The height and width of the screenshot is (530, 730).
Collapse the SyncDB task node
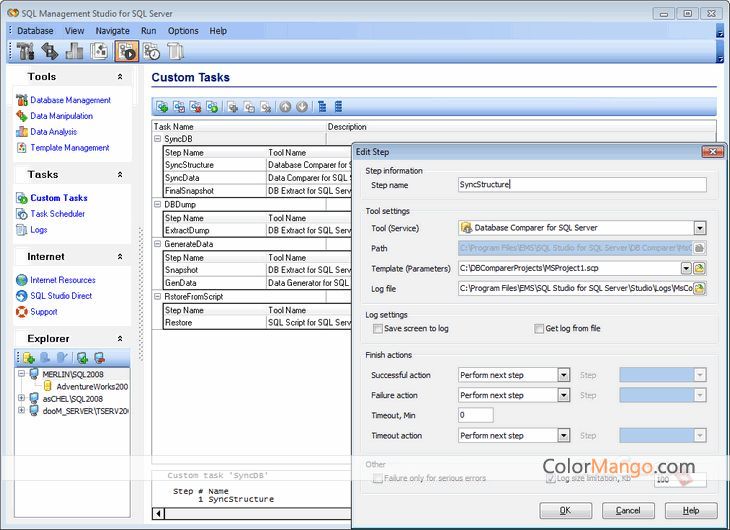tap(157, 139)
